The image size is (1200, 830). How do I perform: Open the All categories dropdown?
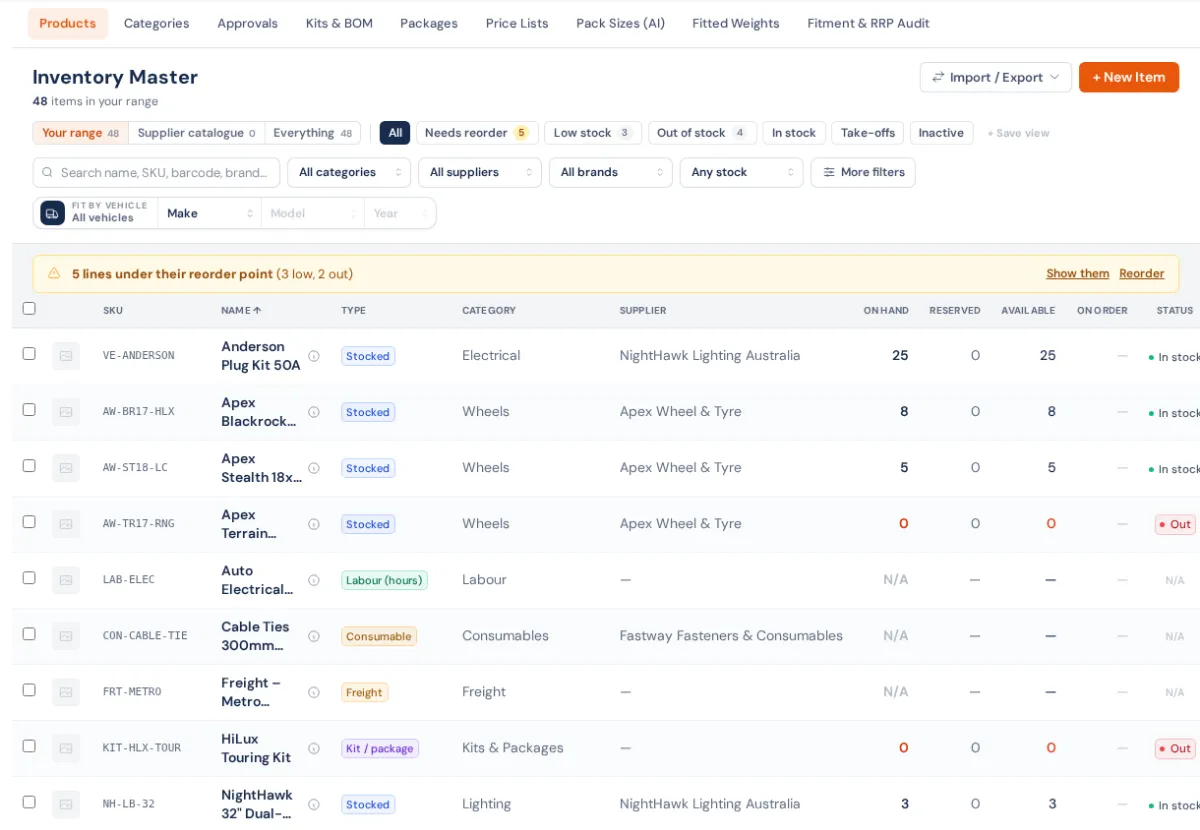(349, 172)
